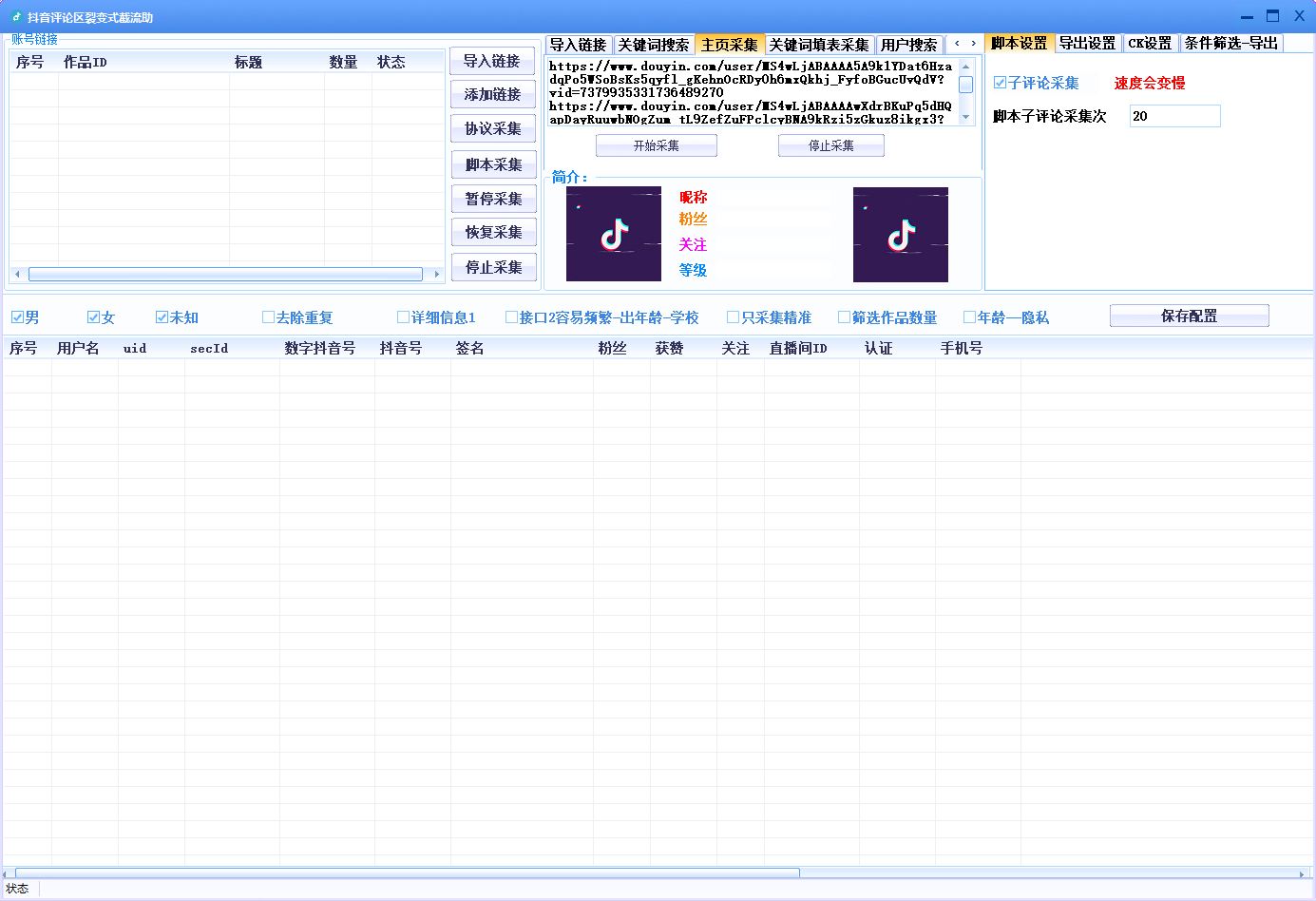Screen dimensions: 1316x901
Task: Click the 保存配置 button
Action: point(1189,316)
